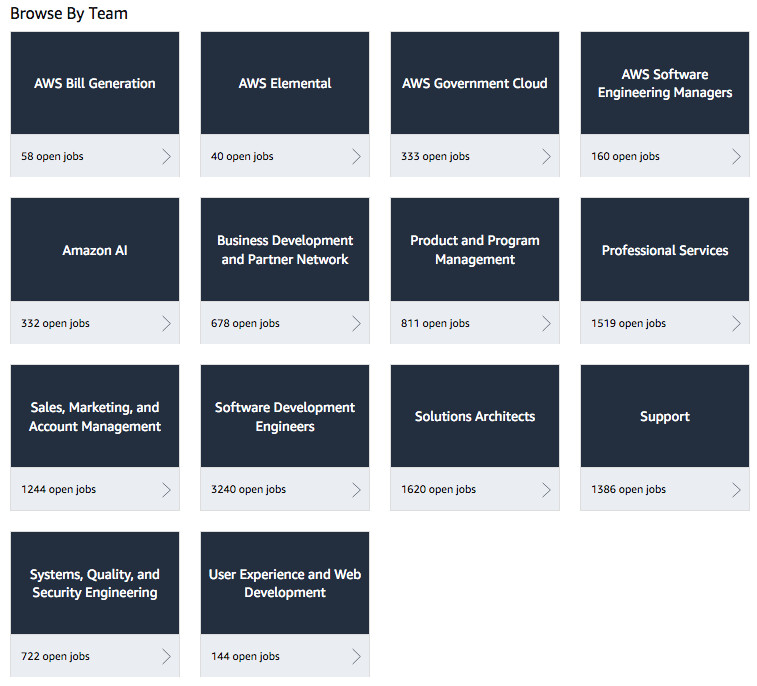Click the chevron beside 40 open jobs

pyautogui.click(x=356, y=156)
